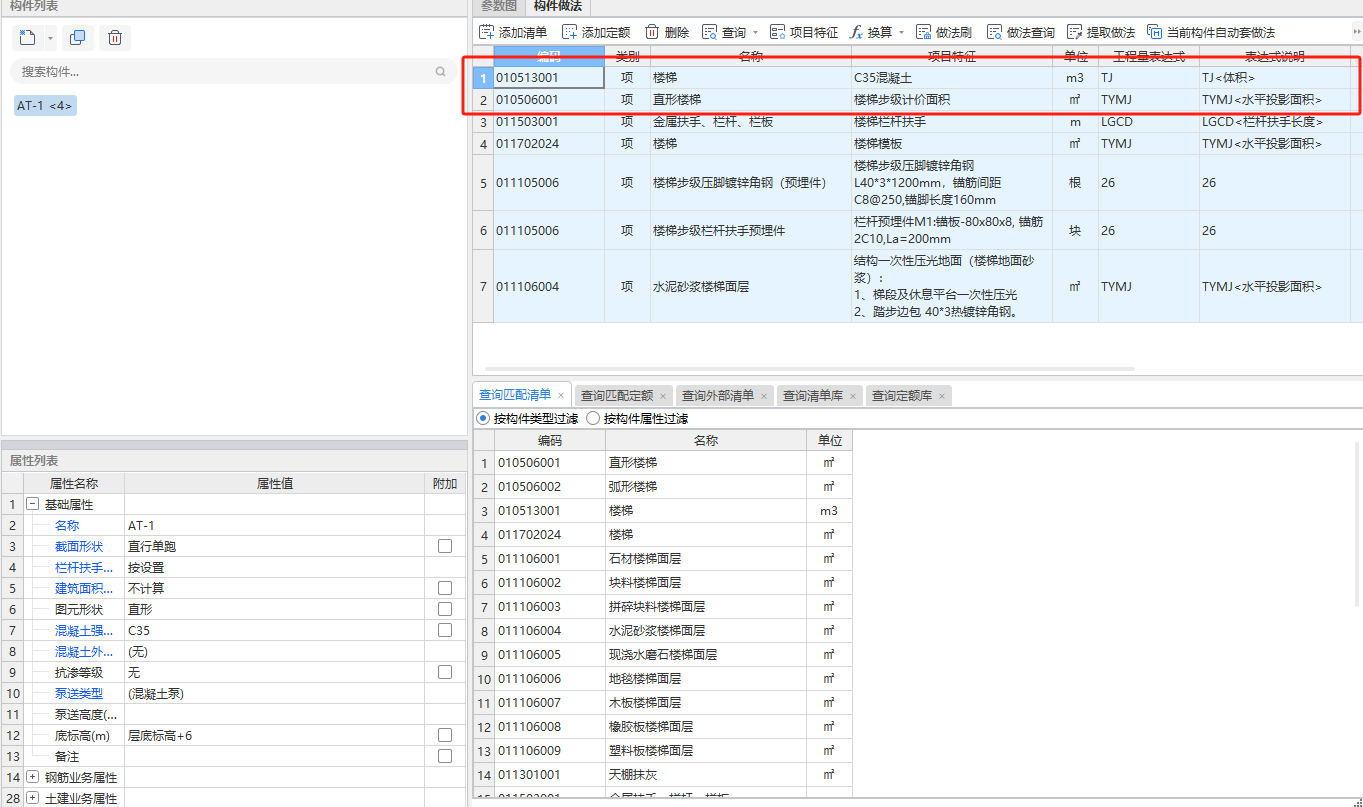Open the dropdown arrow next to 查询
This screenshot has width=1363, height=807.
(x=755, y=33)
